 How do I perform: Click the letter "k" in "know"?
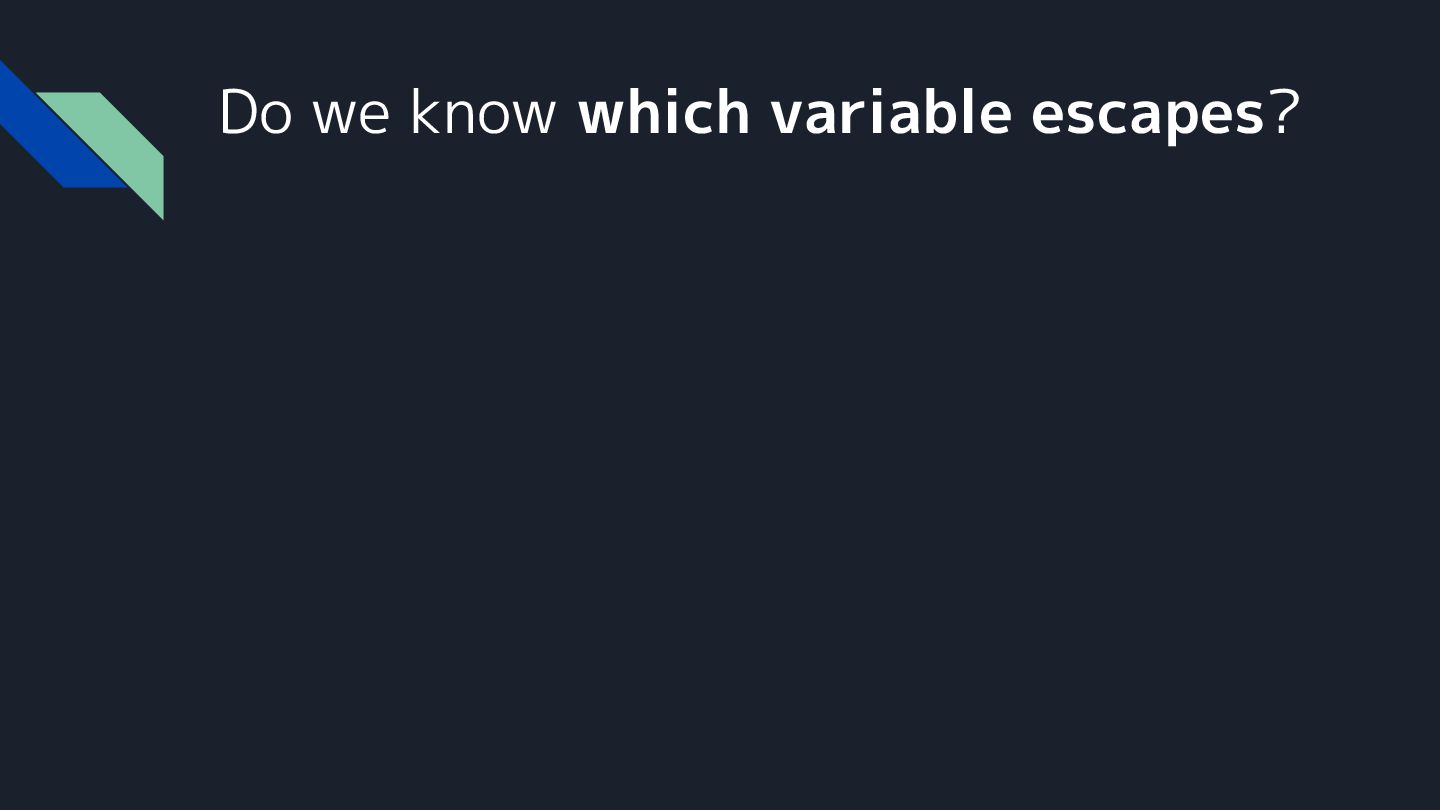(422, 112)
